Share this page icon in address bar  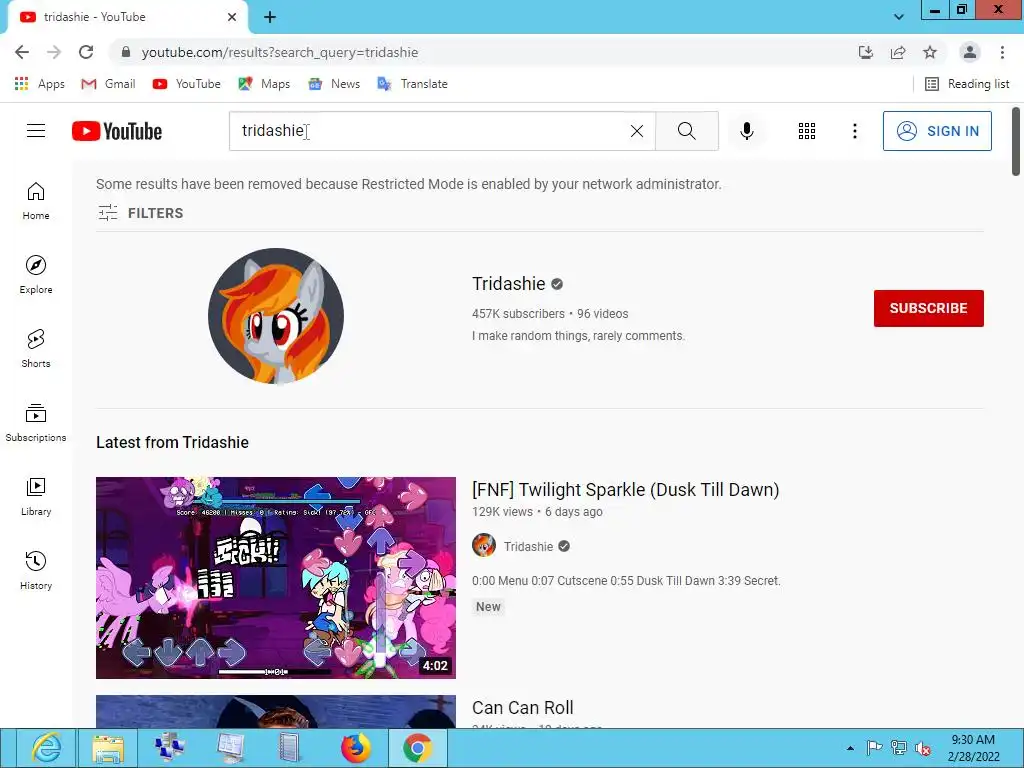click(898, 52)
